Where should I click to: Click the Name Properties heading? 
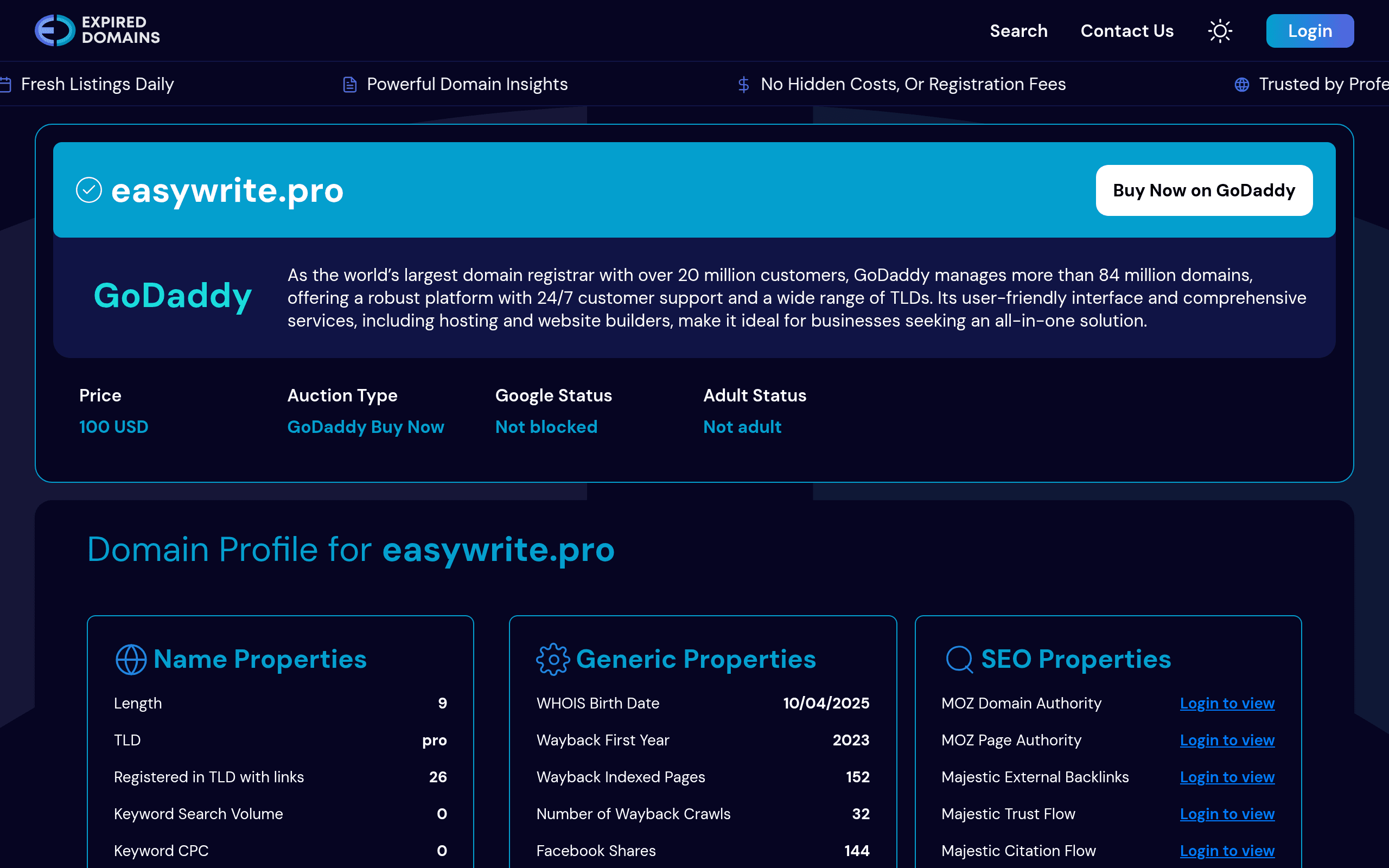(260, 660)
